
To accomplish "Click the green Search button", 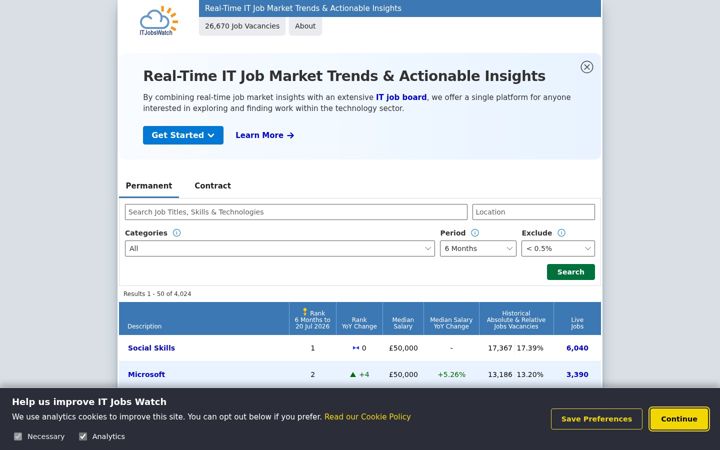I will tap(570, 272).
